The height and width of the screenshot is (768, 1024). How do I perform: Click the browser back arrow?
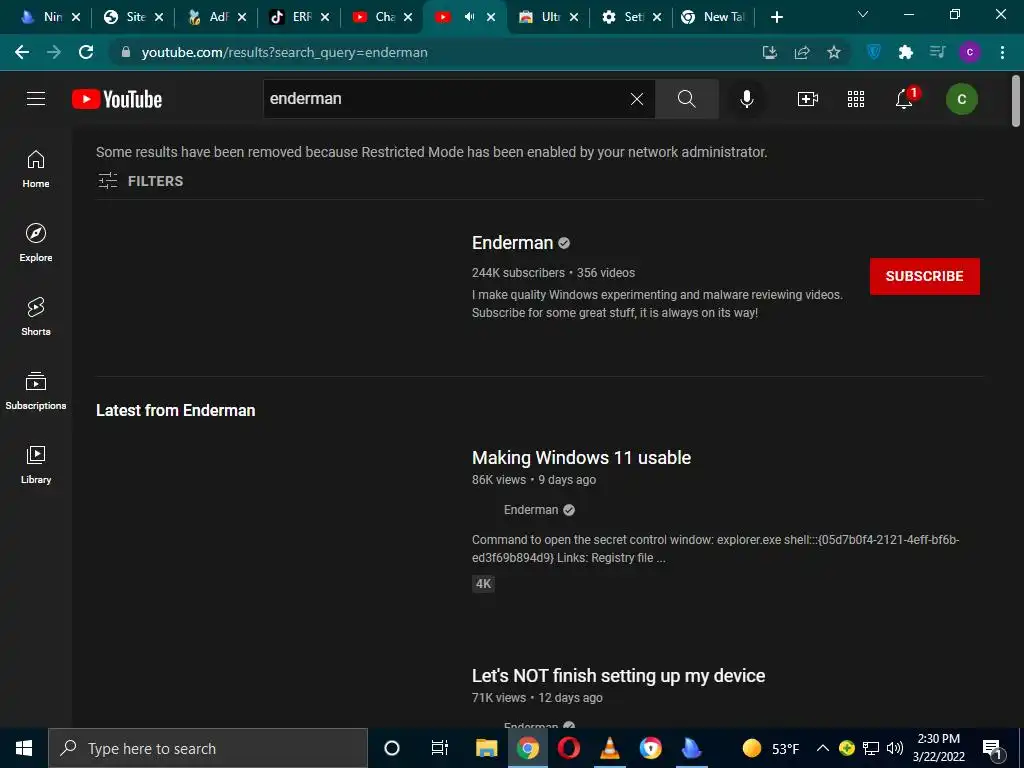[22, 52]
